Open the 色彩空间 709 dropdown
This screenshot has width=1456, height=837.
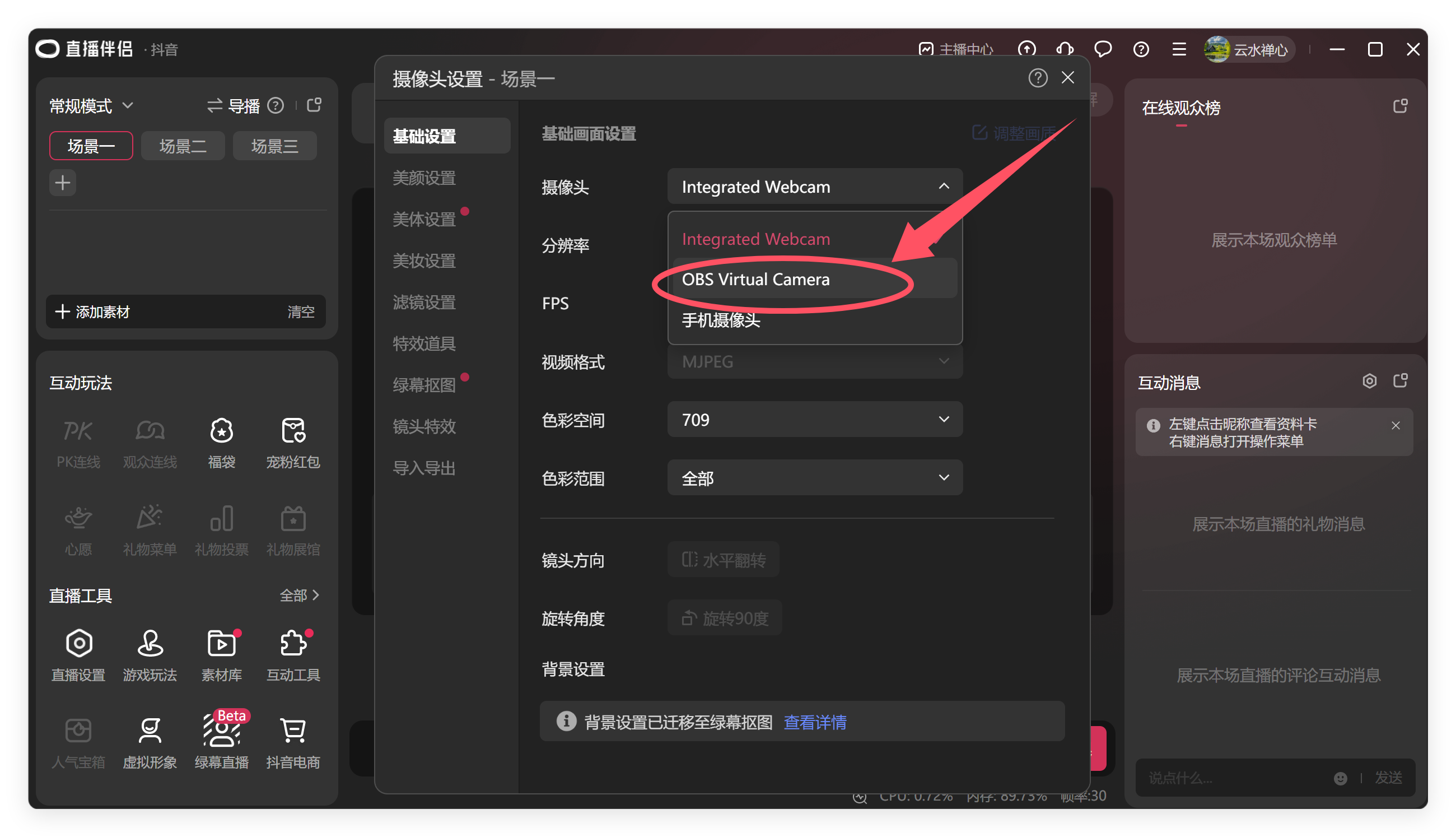(815, 419)
